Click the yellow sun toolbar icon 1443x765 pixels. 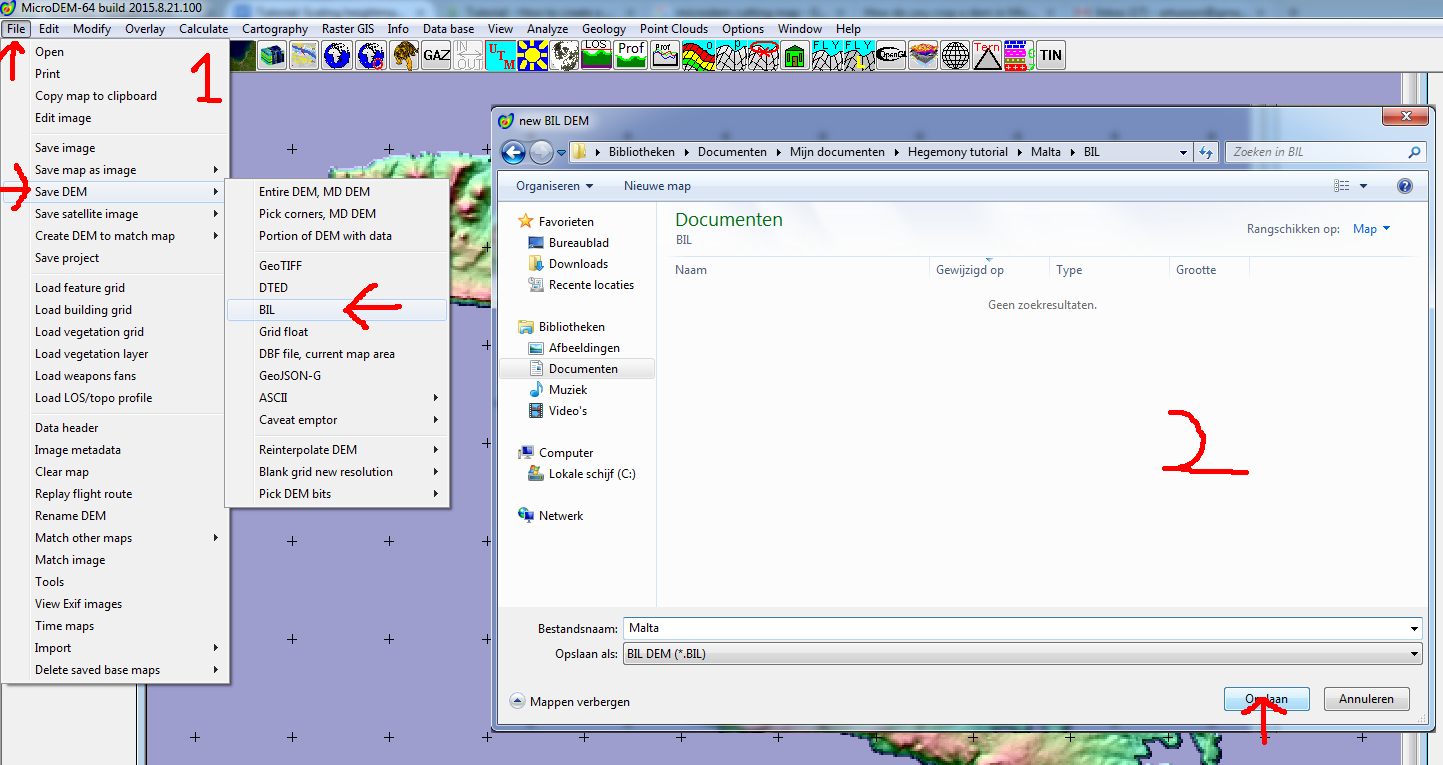pyautogui.click(x=532, y=55)
